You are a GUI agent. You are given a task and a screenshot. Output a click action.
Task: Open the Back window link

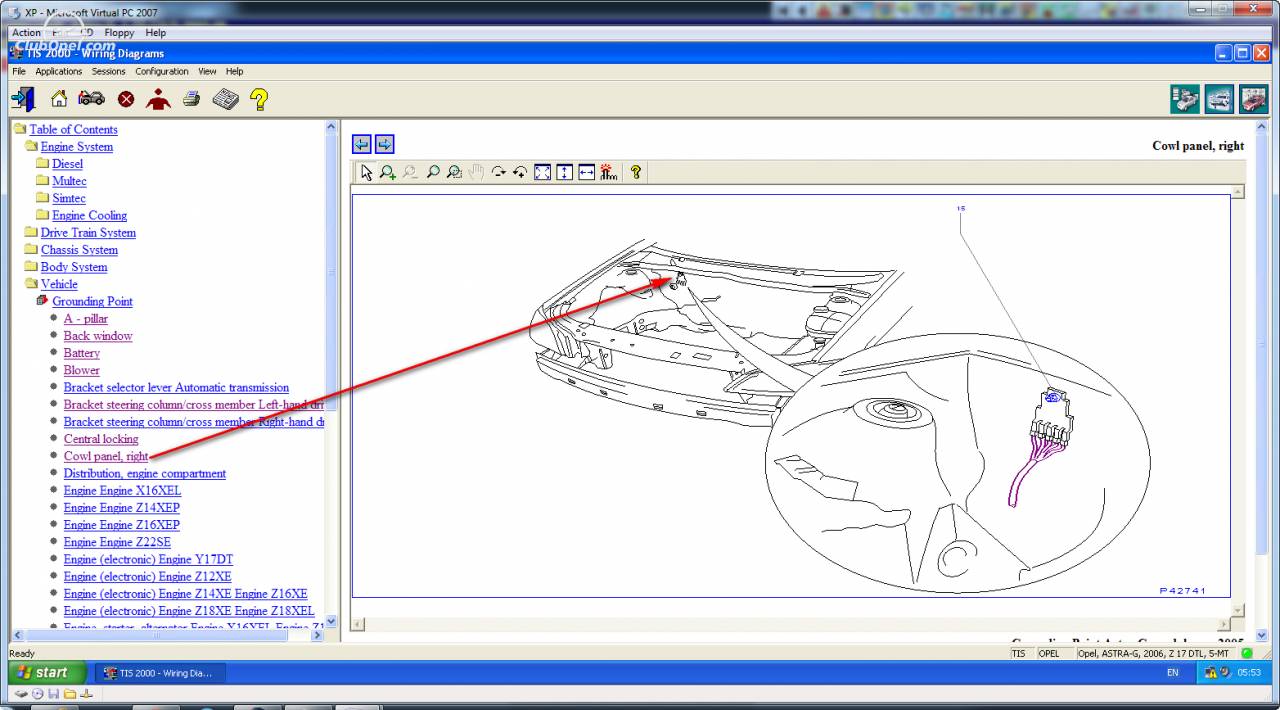pos(98,336)
